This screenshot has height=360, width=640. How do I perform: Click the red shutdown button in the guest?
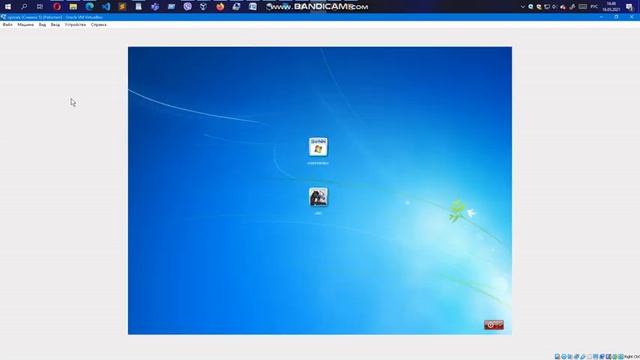(491, 325)
